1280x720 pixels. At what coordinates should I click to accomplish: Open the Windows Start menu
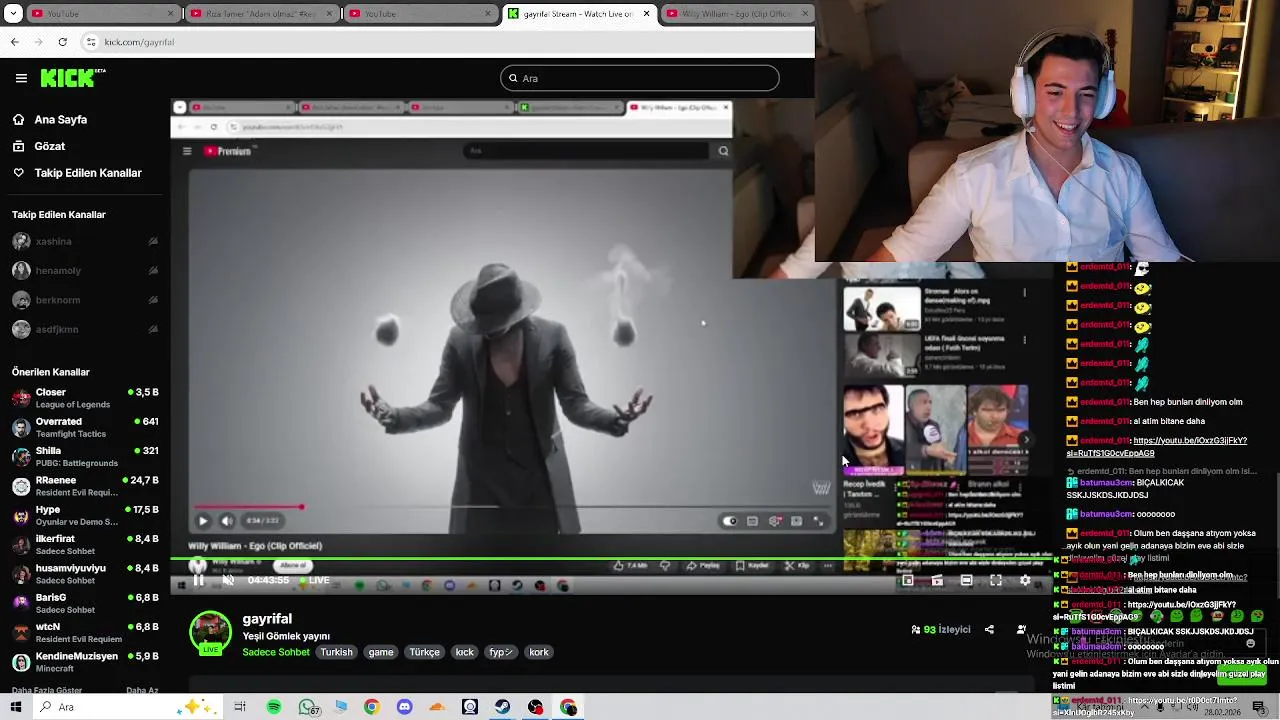(15, 707)
